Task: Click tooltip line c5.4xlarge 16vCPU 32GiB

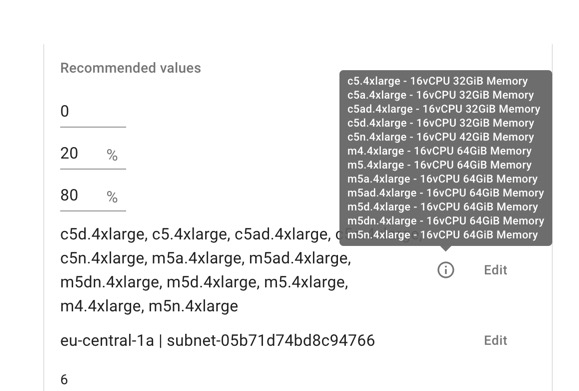Action: pyautogui.click(x=437, y=81)
